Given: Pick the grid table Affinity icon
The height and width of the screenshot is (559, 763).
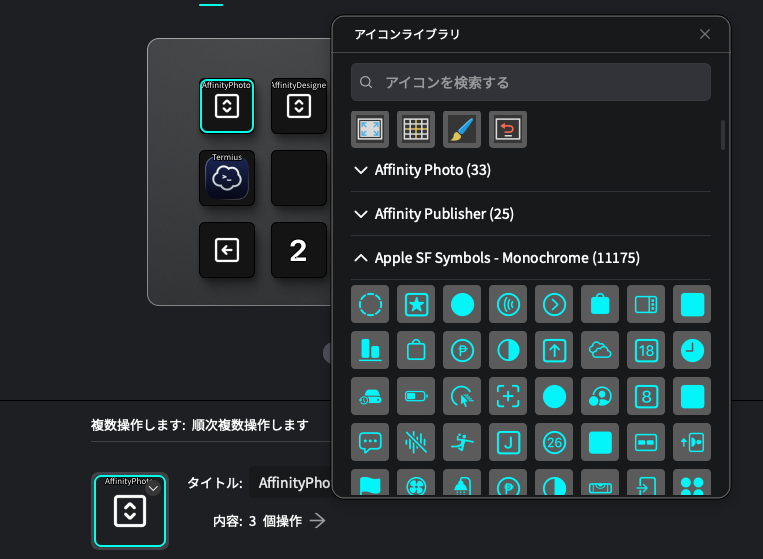Looking at the screenshot, I should pos(416,129).
